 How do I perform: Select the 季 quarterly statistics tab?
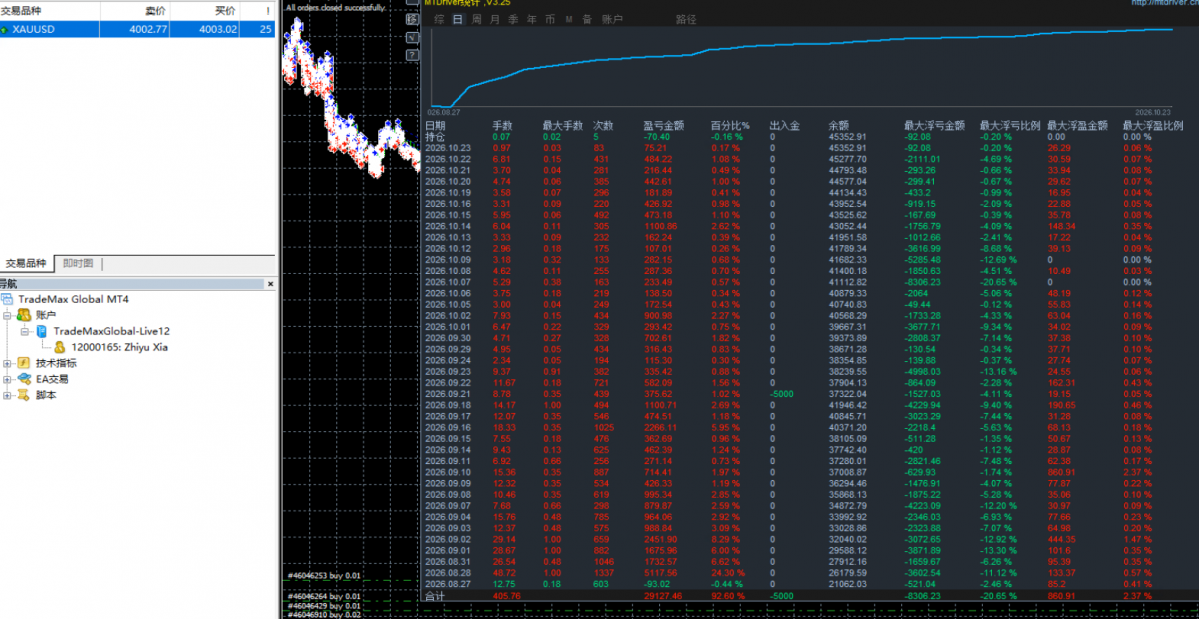(x=513, y=19)
